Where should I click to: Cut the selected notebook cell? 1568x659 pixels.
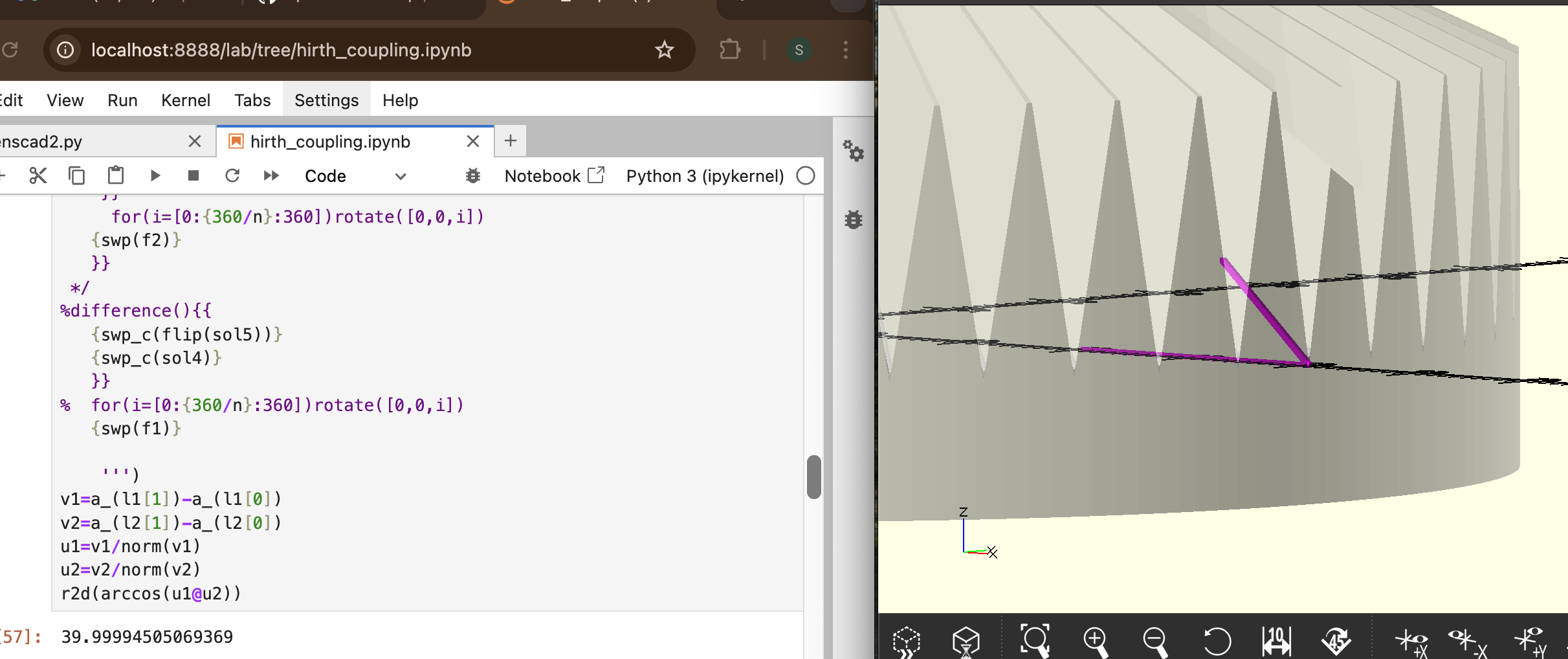click(x=38, y=175)
